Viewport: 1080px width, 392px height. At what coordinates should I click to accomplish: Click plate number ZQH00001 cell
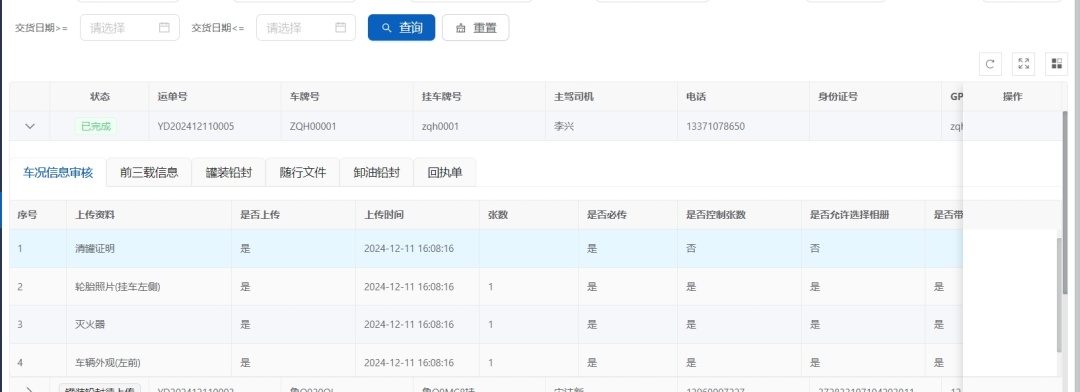[313, 127]
